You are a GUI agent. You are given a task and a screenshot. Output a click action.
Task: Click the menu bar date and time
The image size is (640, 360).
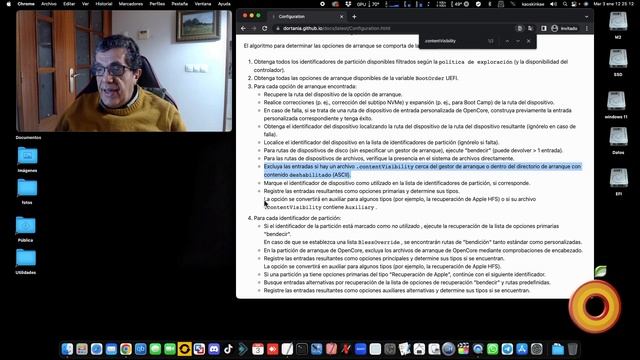point(613,4)
